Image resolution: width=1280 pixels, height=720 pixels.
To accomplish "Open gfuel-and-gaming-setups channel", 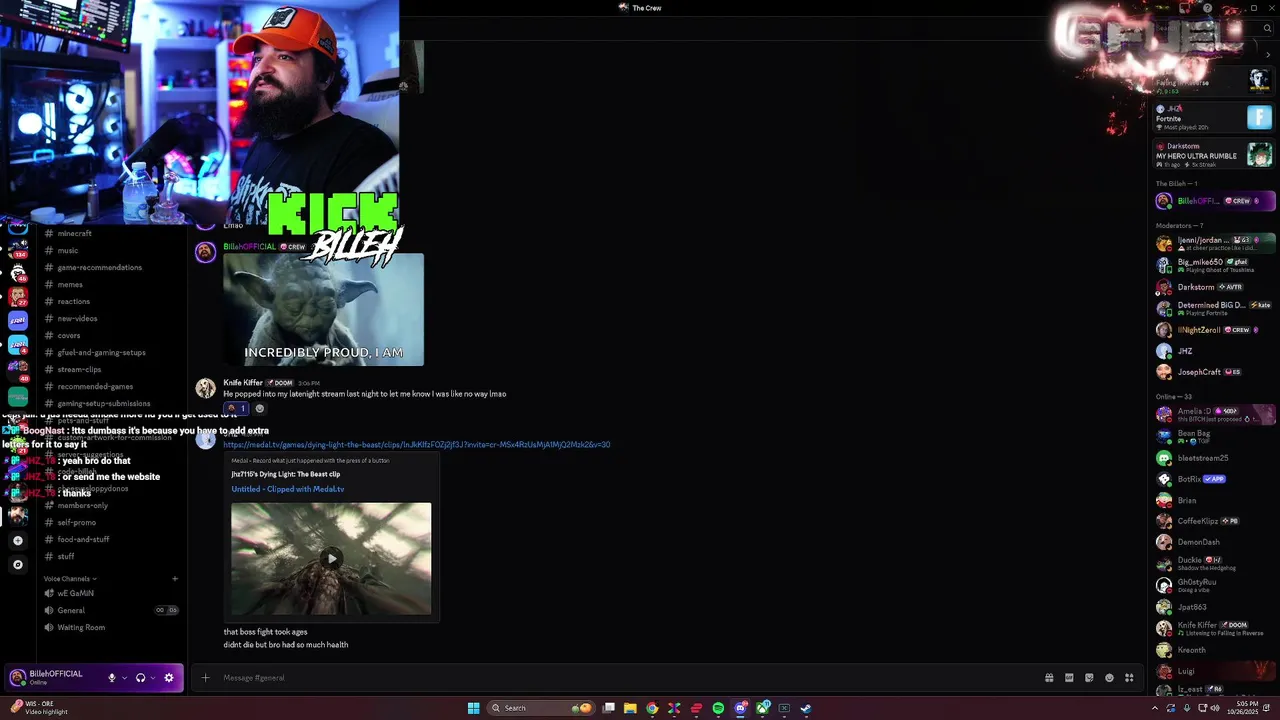I will coord(110,352).
